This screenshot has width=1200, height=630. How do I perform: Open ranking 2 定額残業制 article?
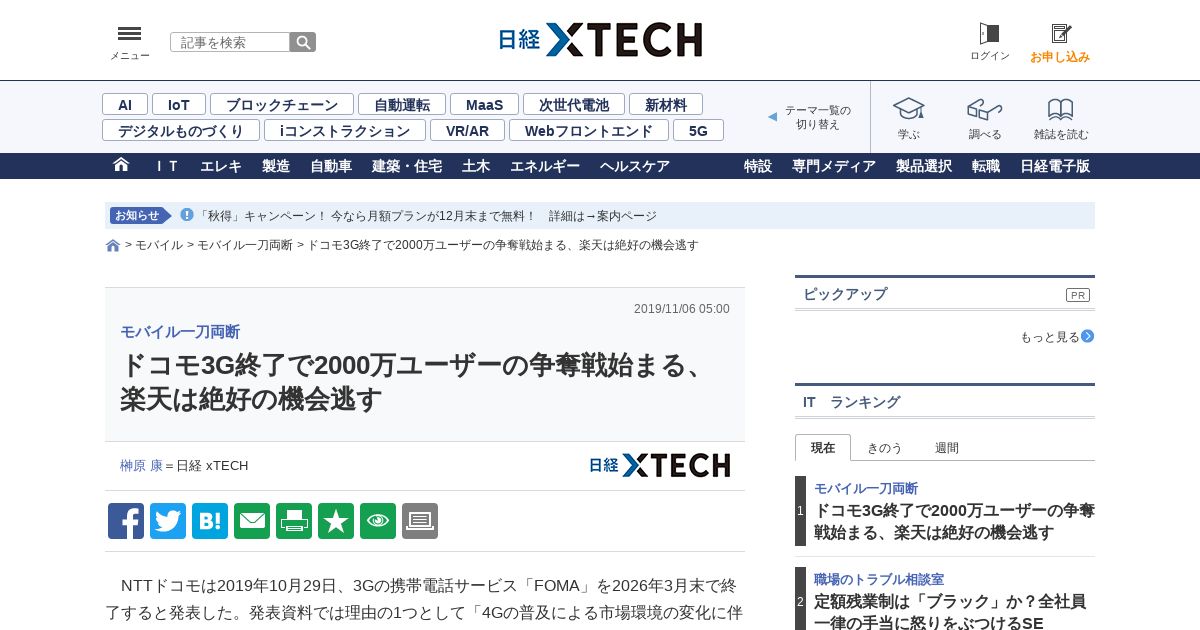click(x=950, y=612)
